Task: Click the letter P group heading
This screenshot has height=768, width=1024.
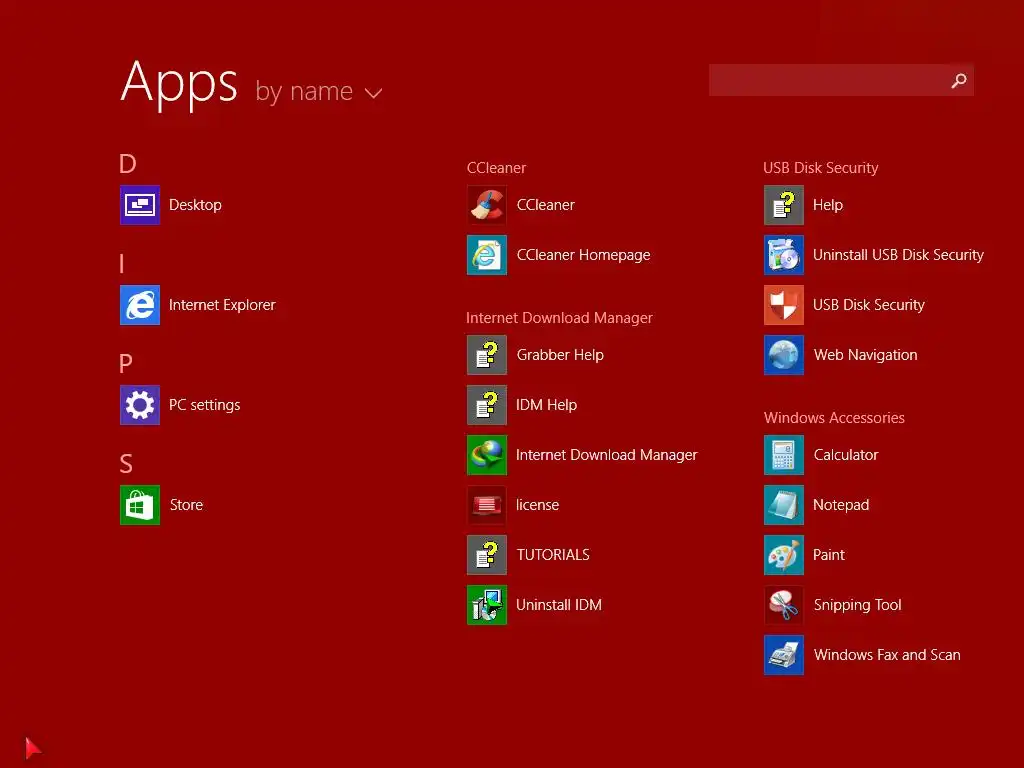Action: (x=126, y=363)
